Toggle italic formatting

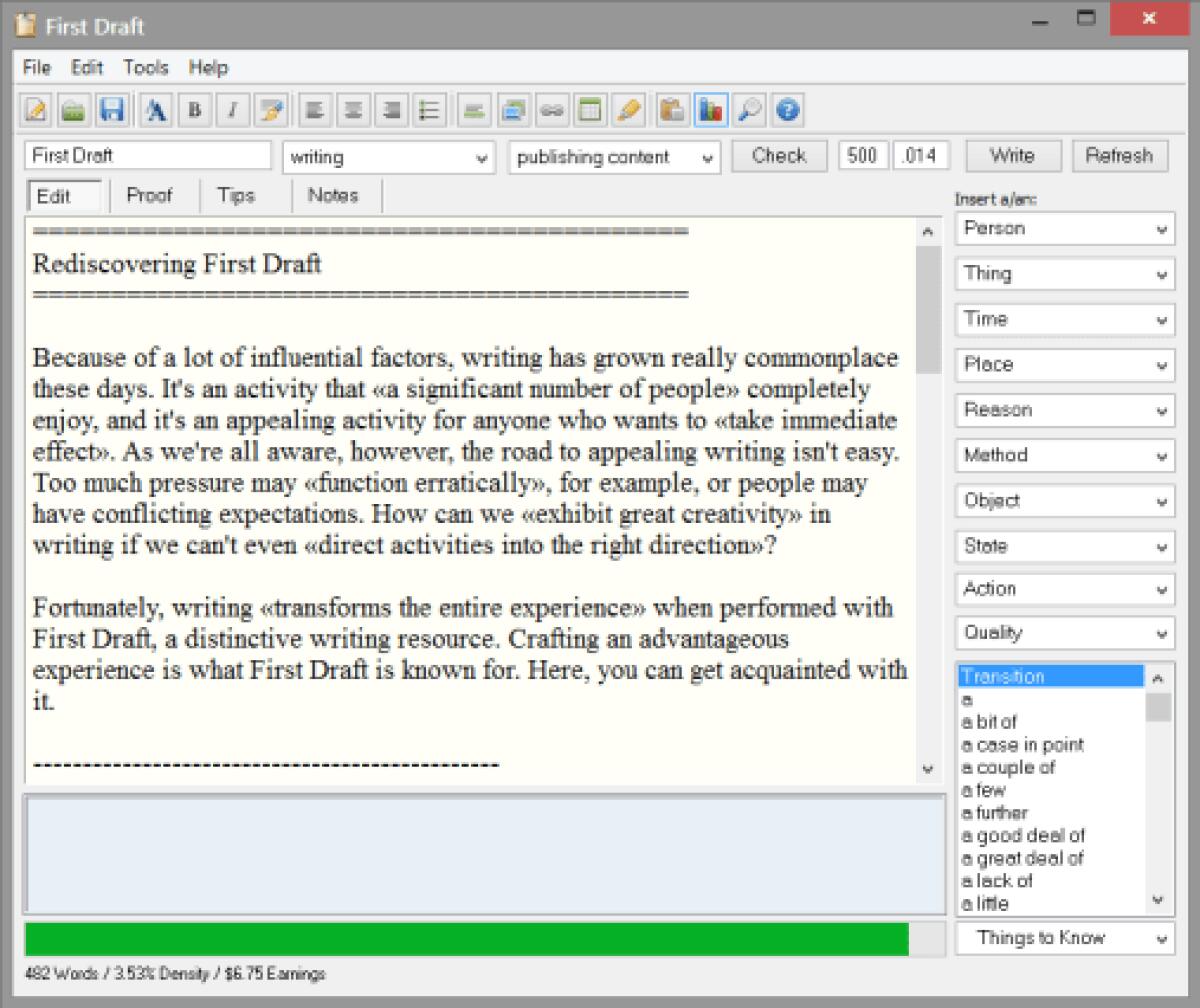(232, 110)
